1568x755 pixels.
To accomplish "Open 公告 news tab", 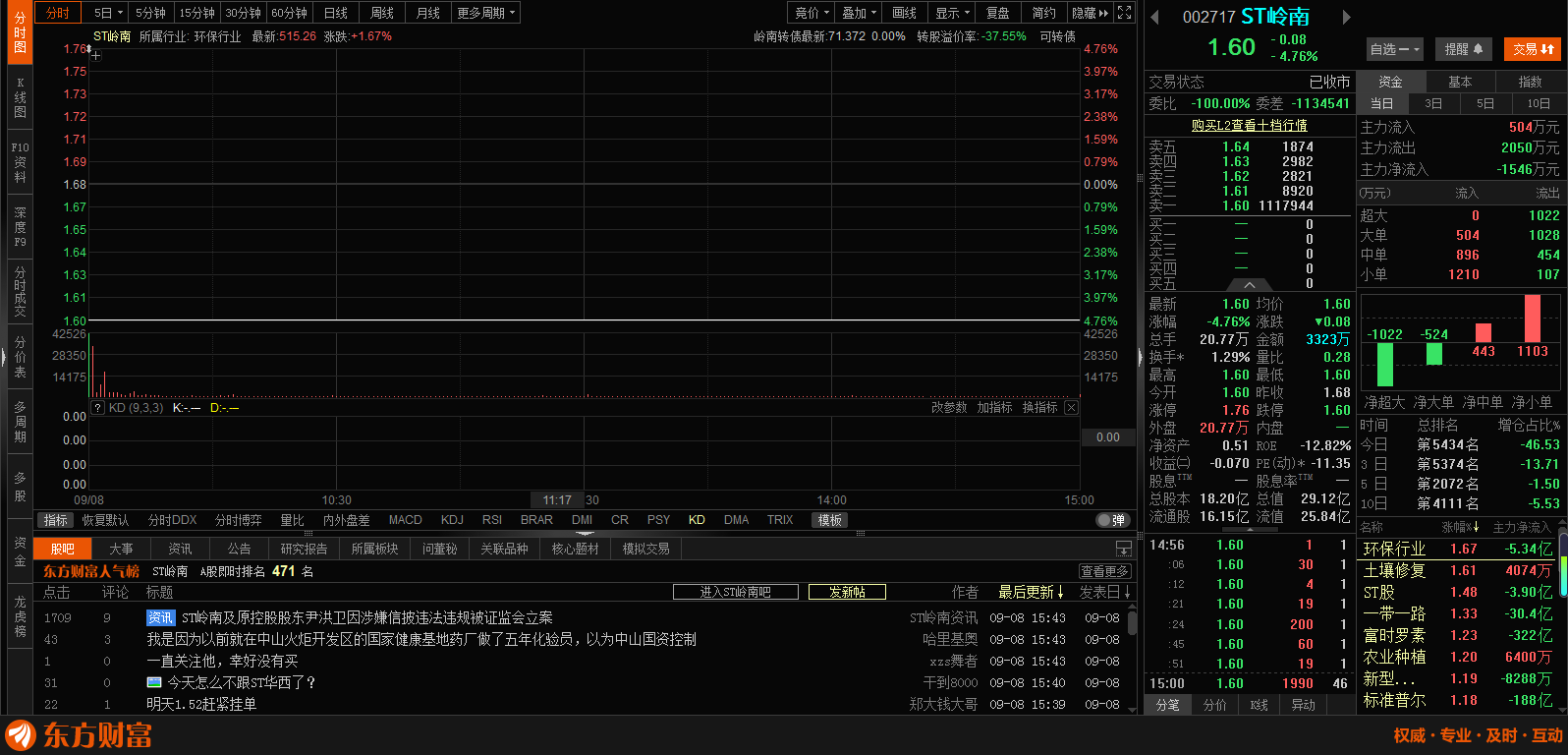I will point(239,549).
